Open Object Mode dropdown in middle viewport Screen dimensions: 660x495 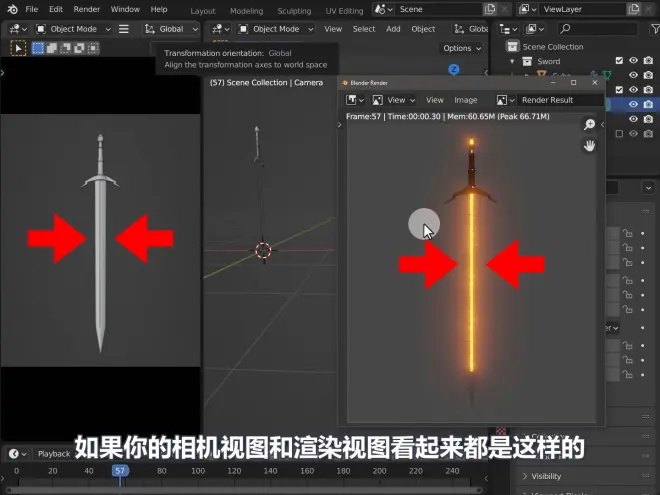pyautogui.click(x=276, y=29)
